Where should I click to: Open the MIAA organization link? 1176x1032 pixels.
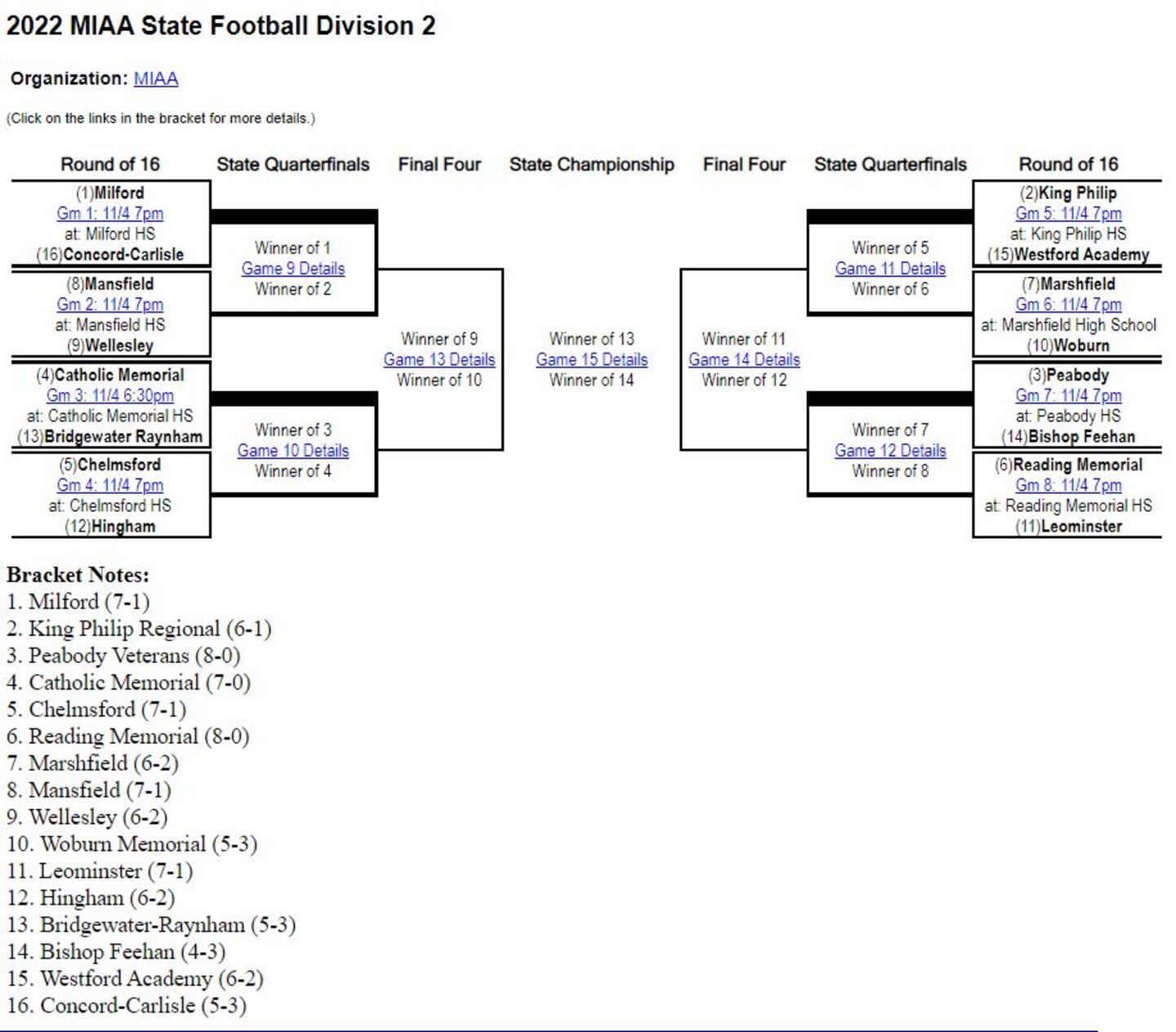click(155, 78)
